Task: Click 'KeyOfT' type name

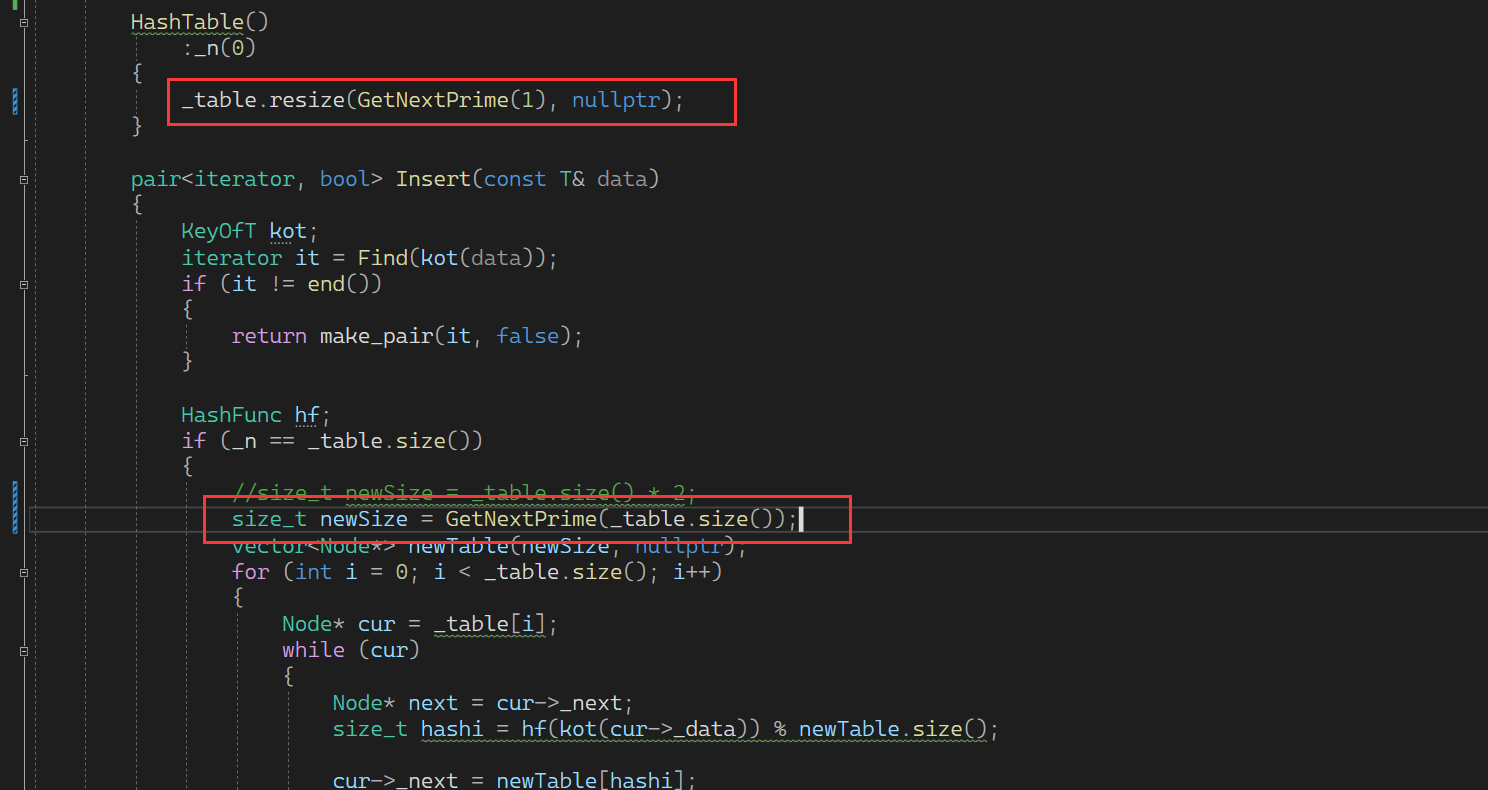Action: click(219, 231)
